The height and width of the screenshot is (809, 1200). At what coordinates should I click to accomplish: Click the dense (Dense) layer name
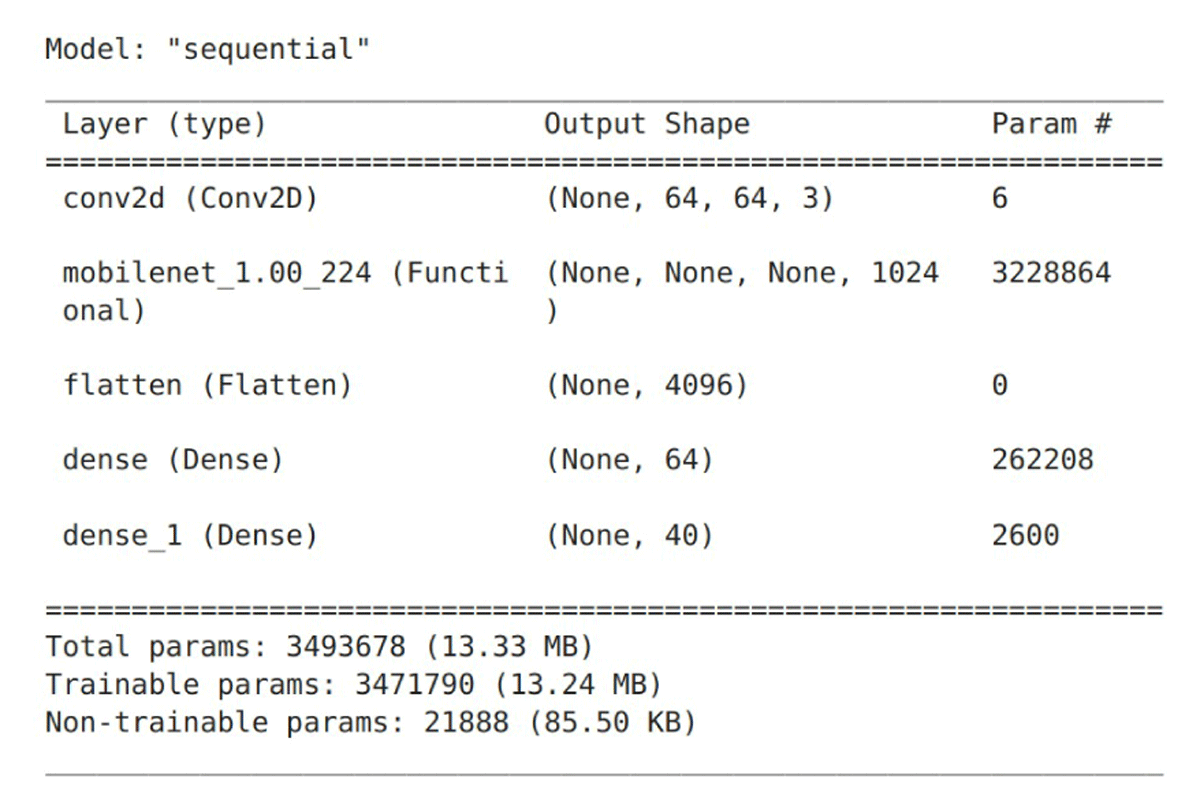click(173, 460)
